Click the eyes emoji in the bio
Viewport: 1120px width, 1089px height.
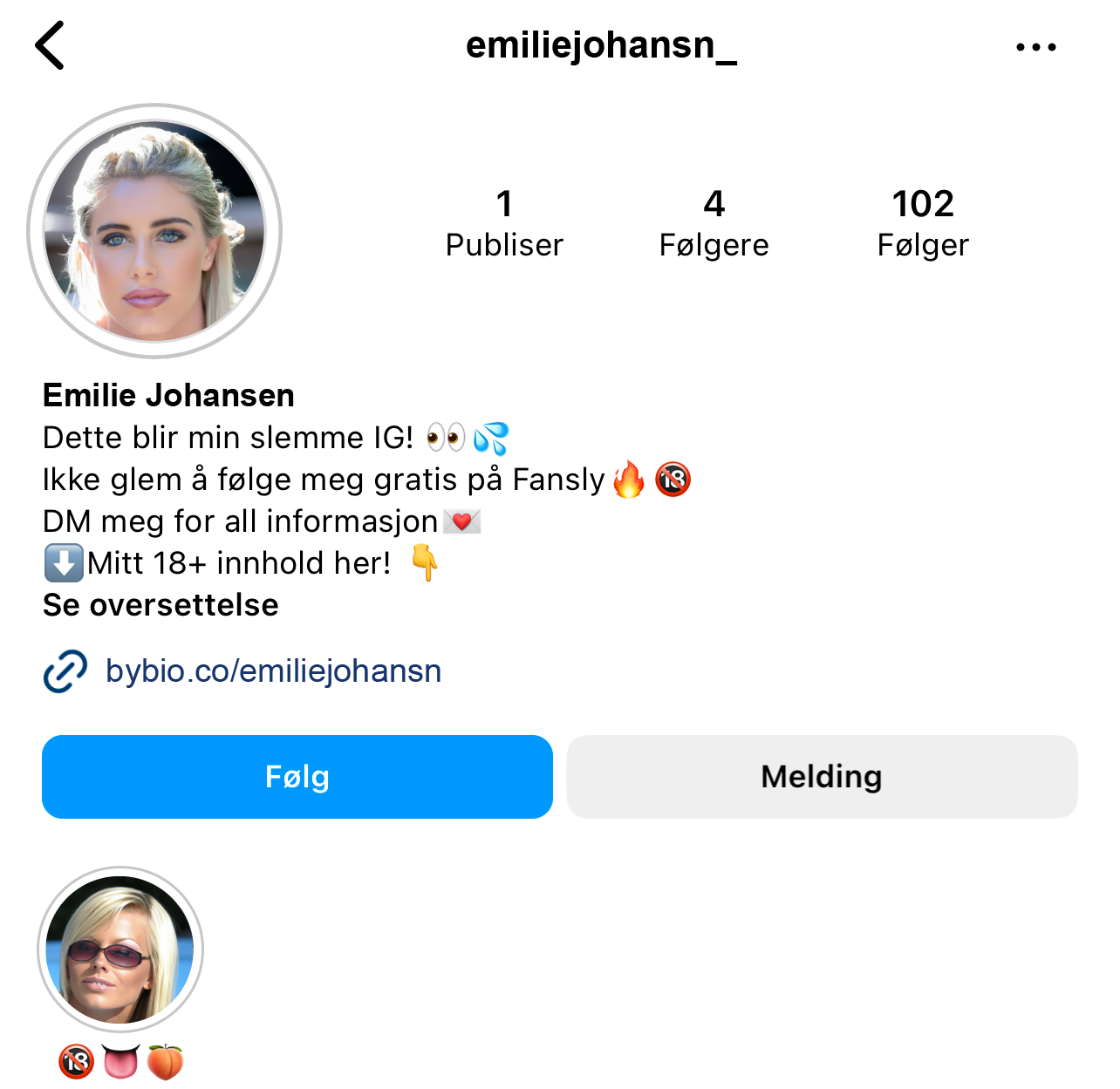[446, 437]
